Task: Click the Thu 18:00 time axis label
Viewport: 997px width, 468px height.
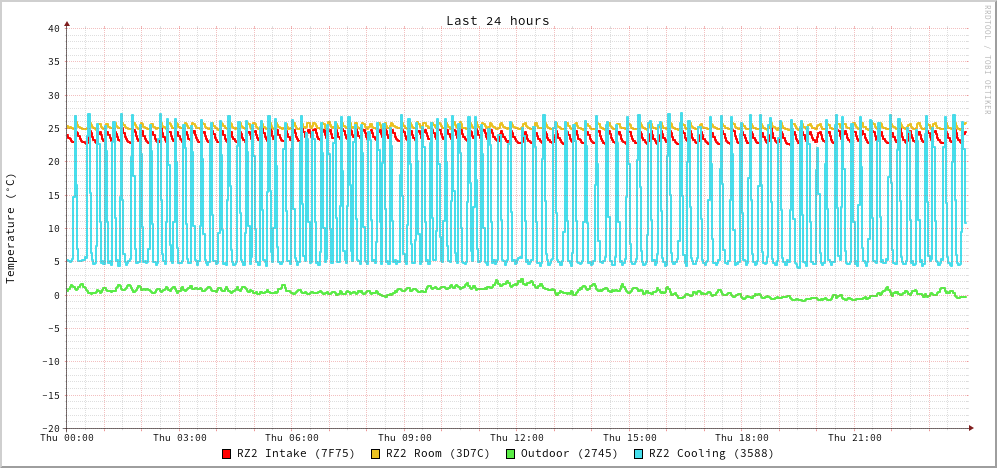Action: (x=742, y=438)
